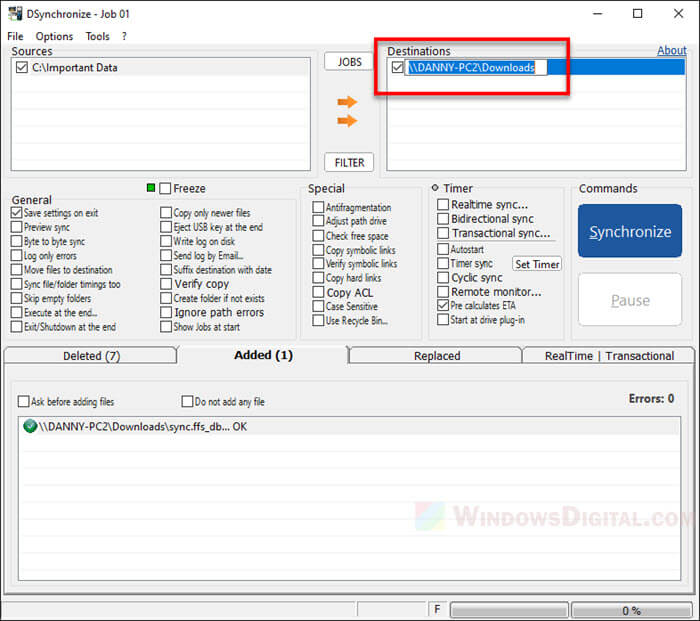Enable Create folder if not exists
The width and height of the screenshot is (700, 621).
(166, 298)
